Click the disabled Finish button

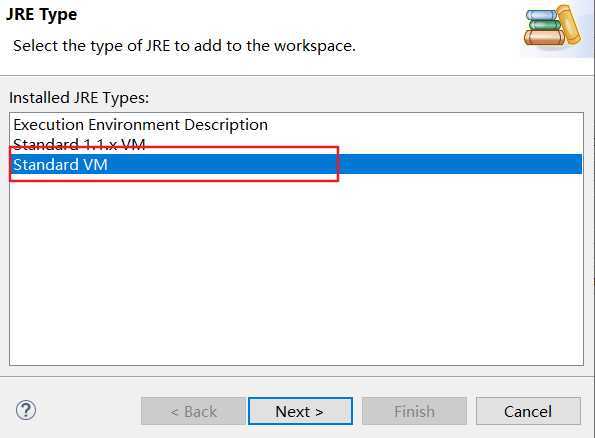click(x=414, y=411)
